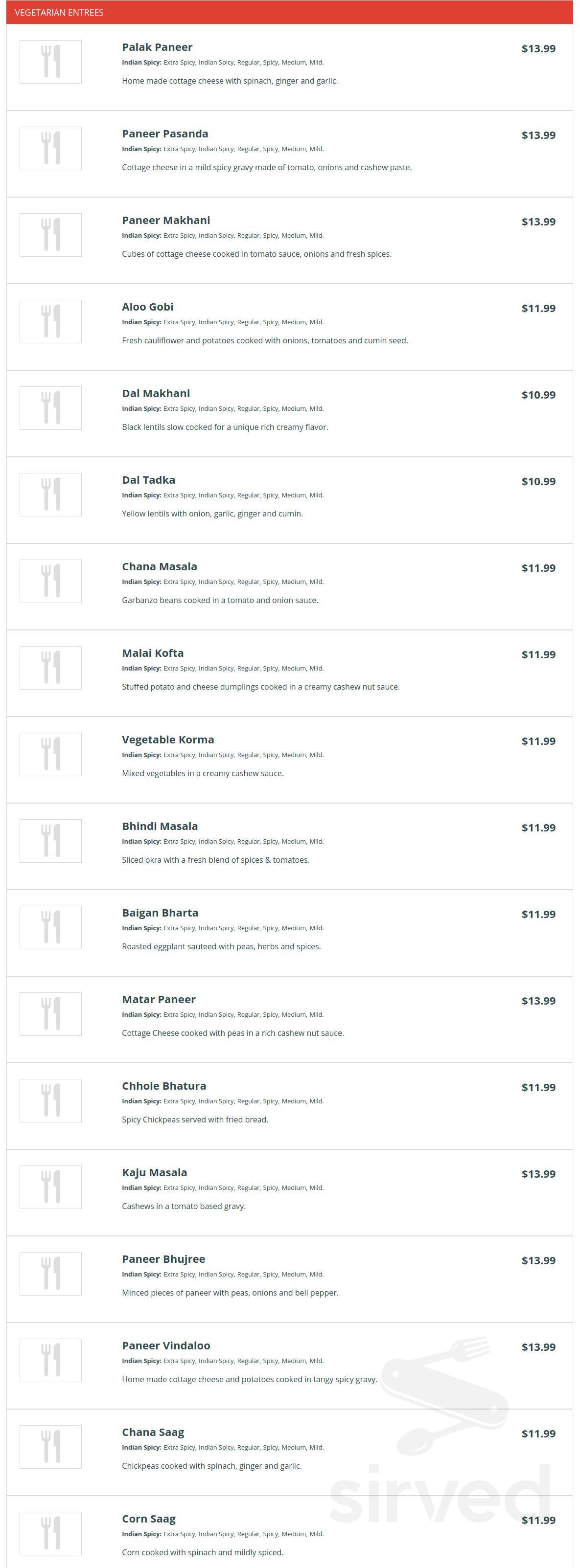Click the Palak Paneer placeholder image icon

tap(50, 62)
